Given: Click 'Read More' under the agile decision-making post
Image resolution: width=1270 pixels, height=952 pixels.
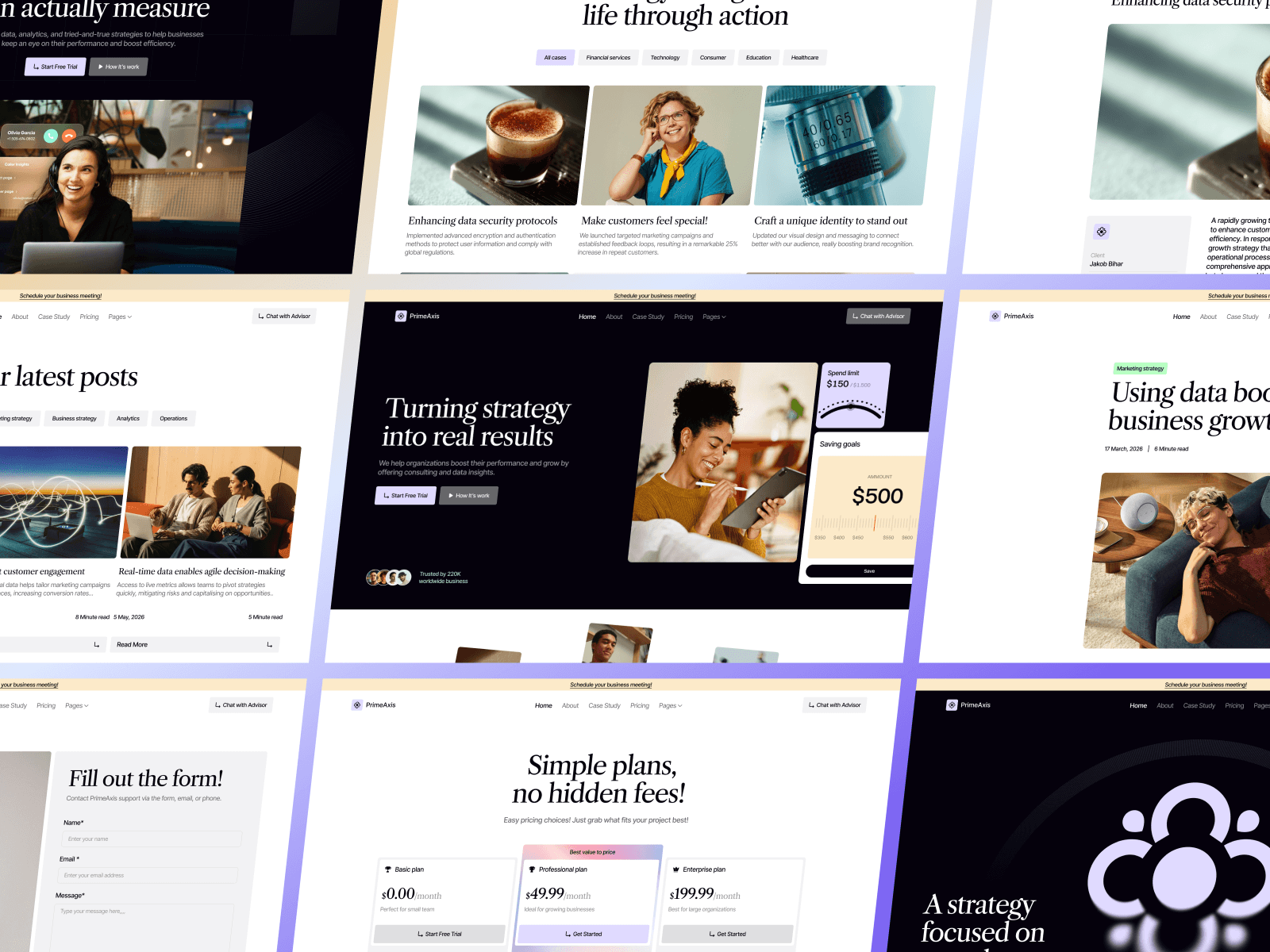Looking at the screenshot, I should click(195, 644).
